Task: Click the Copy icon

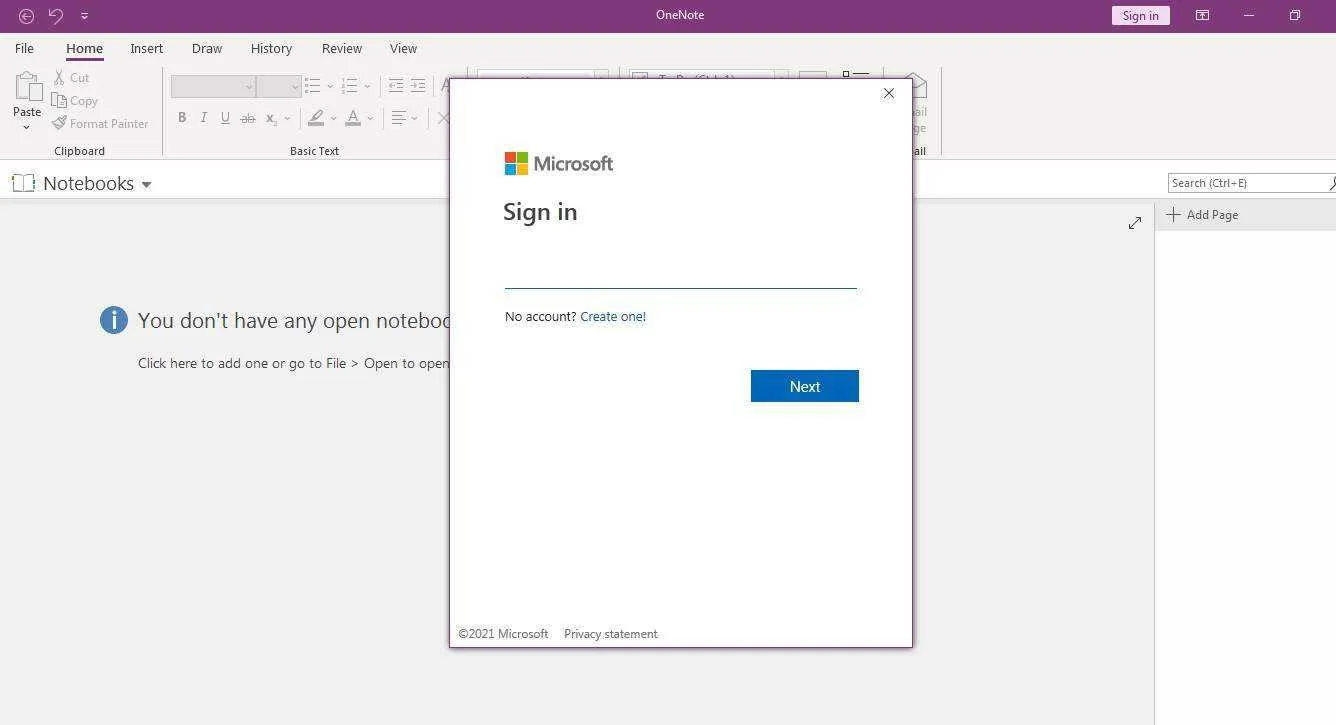Action: [x=59, y=101]
